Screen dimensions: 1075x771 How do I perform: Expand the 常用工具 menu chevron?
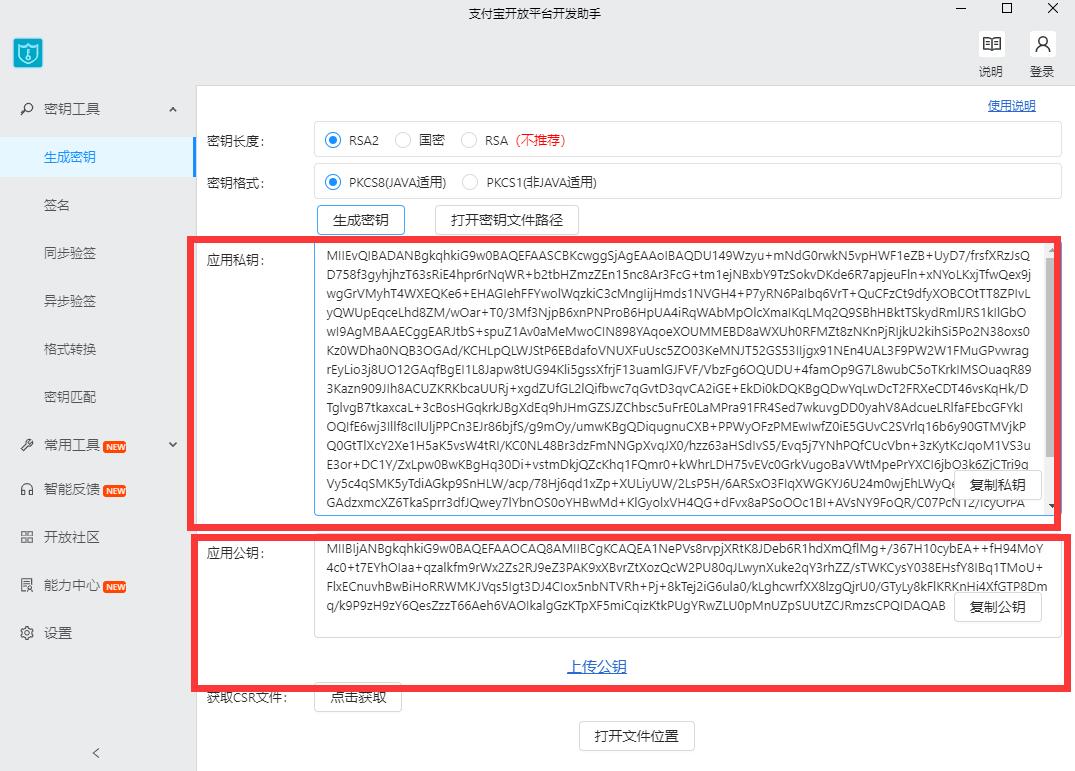pos(173,445)
